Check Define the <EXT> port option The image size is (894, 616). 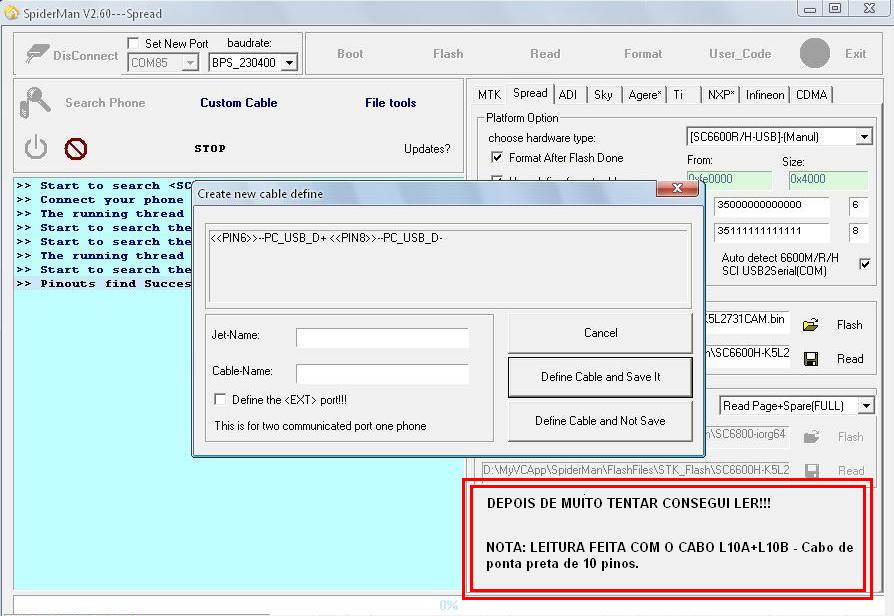(220, 399)
